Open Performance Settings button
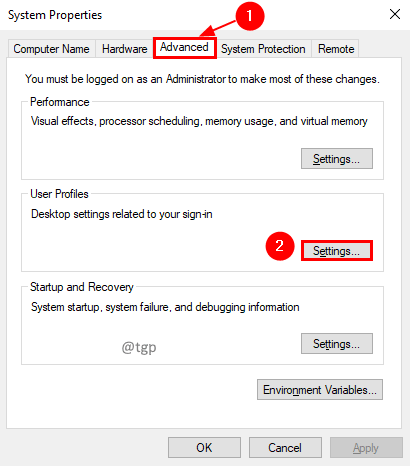This screenshot has height=466, width=410. tap(337, 159)
